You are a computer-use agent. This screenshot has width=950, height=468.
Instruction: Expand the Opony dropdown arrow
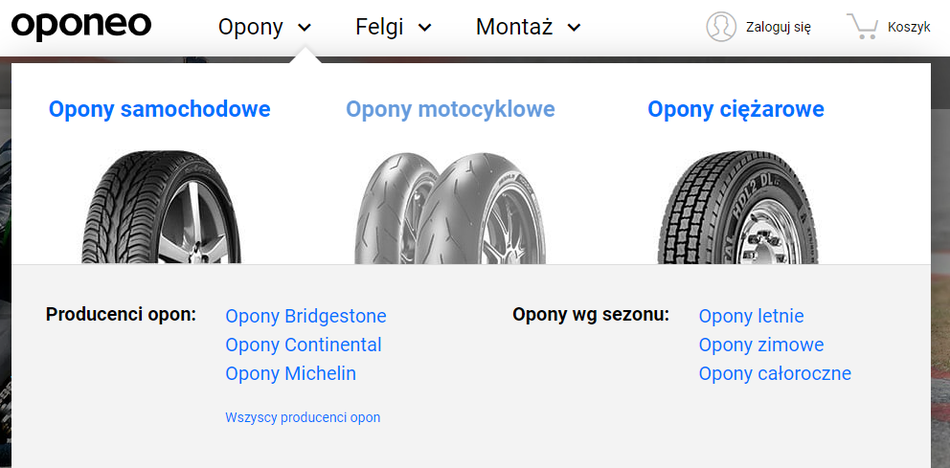tap(305, 28)
